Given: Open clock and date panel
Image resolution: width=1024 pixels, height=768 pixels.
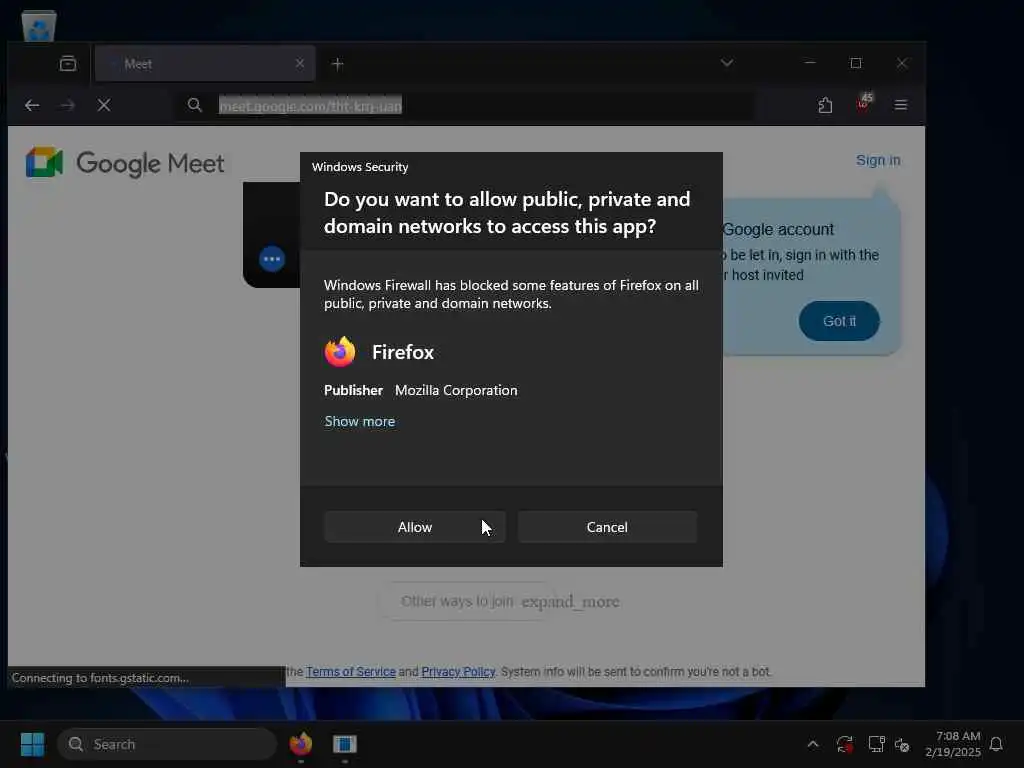Looking at the screenshot, I should [x=953, y=744].
